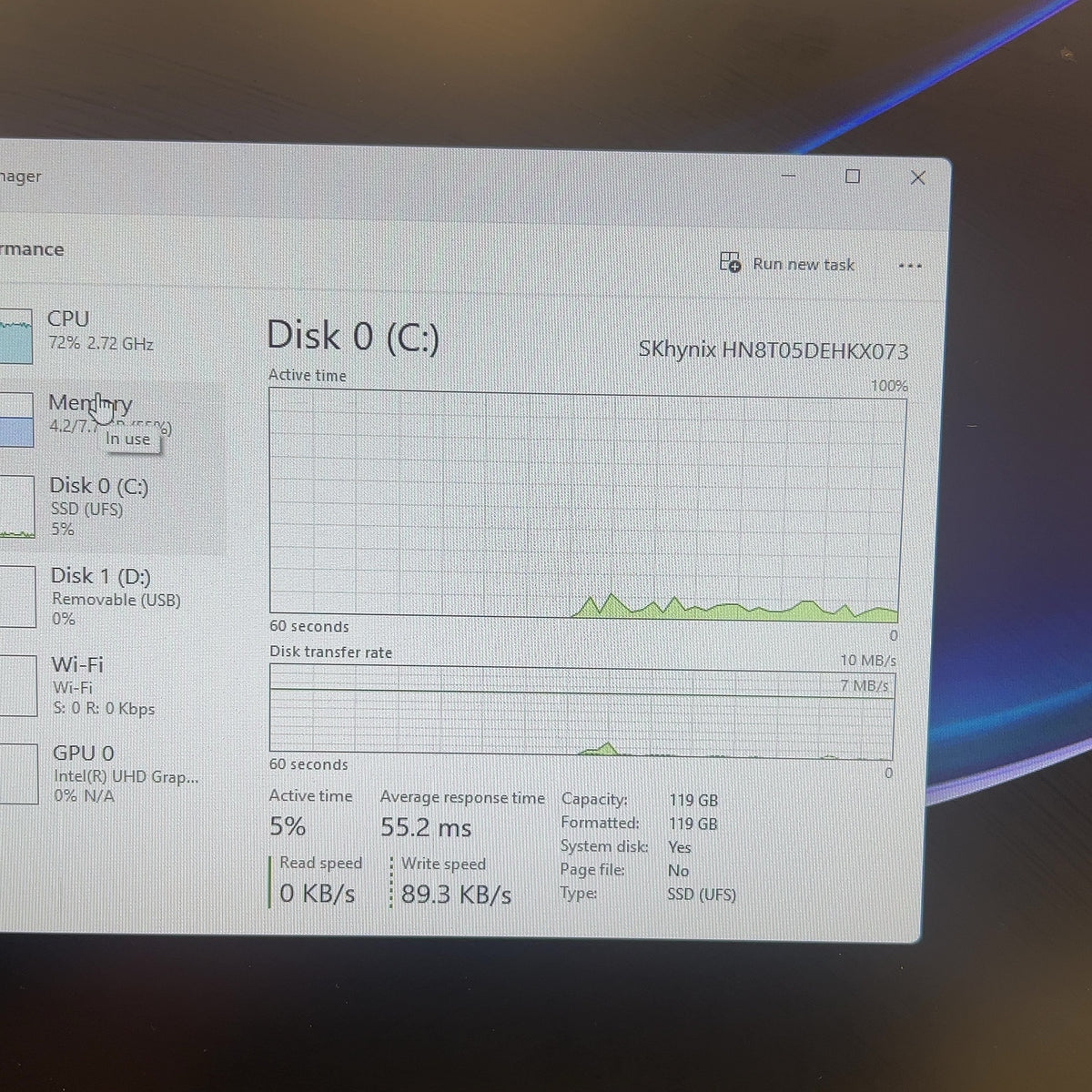Click the Memory usage mini graph thumbnail
The width and height of the screenshot is (1092, 1092).
pos(16,420)
